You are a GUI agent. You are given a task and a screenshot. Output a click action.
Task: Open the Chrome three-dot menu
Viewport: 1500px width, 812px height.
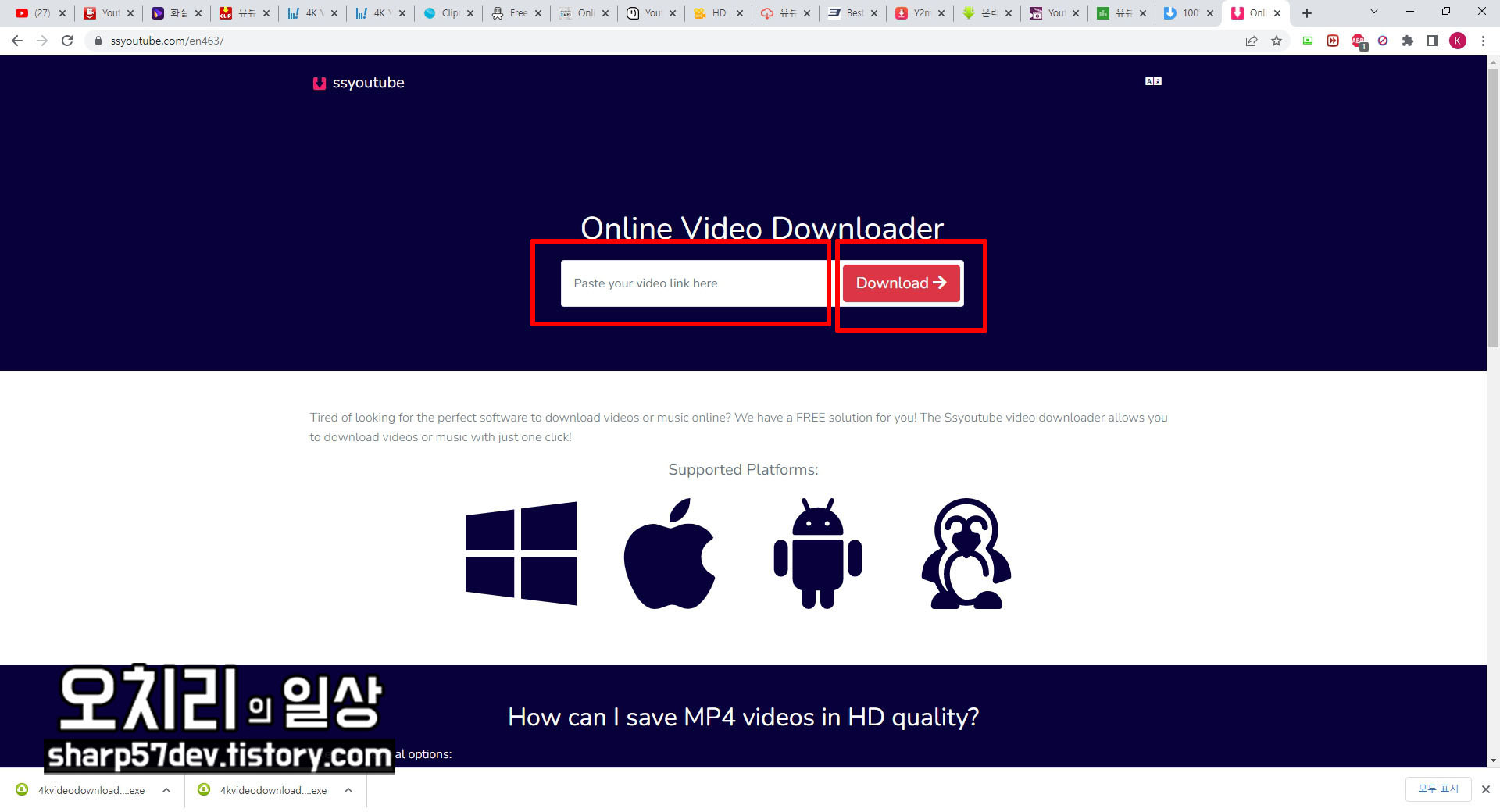1483,41
